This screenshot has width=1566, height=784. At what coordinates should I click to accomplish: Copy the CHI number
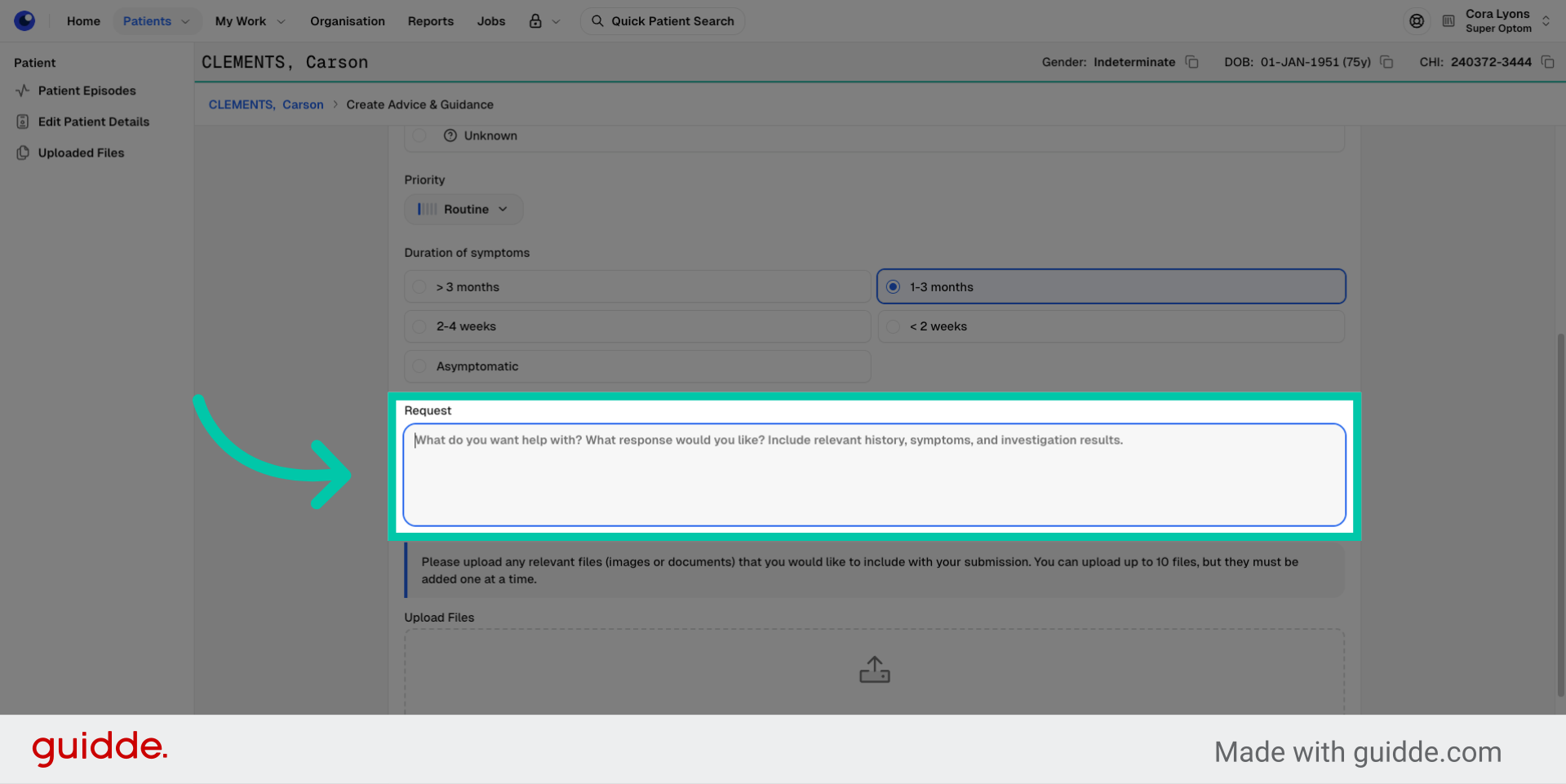(x=1547, y=62)
